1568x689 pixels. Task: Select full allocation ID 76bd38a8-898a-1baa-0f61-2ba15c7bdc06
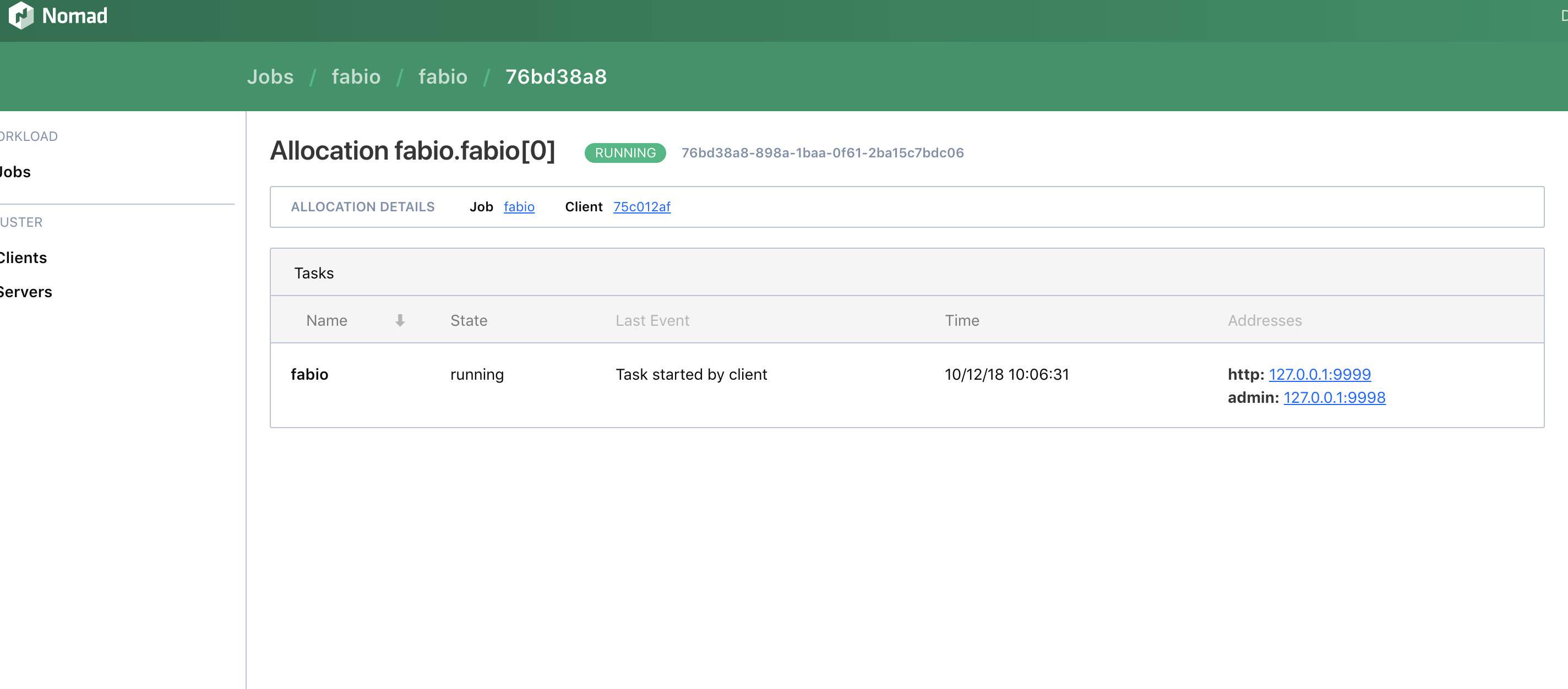(x=823, y=153)
